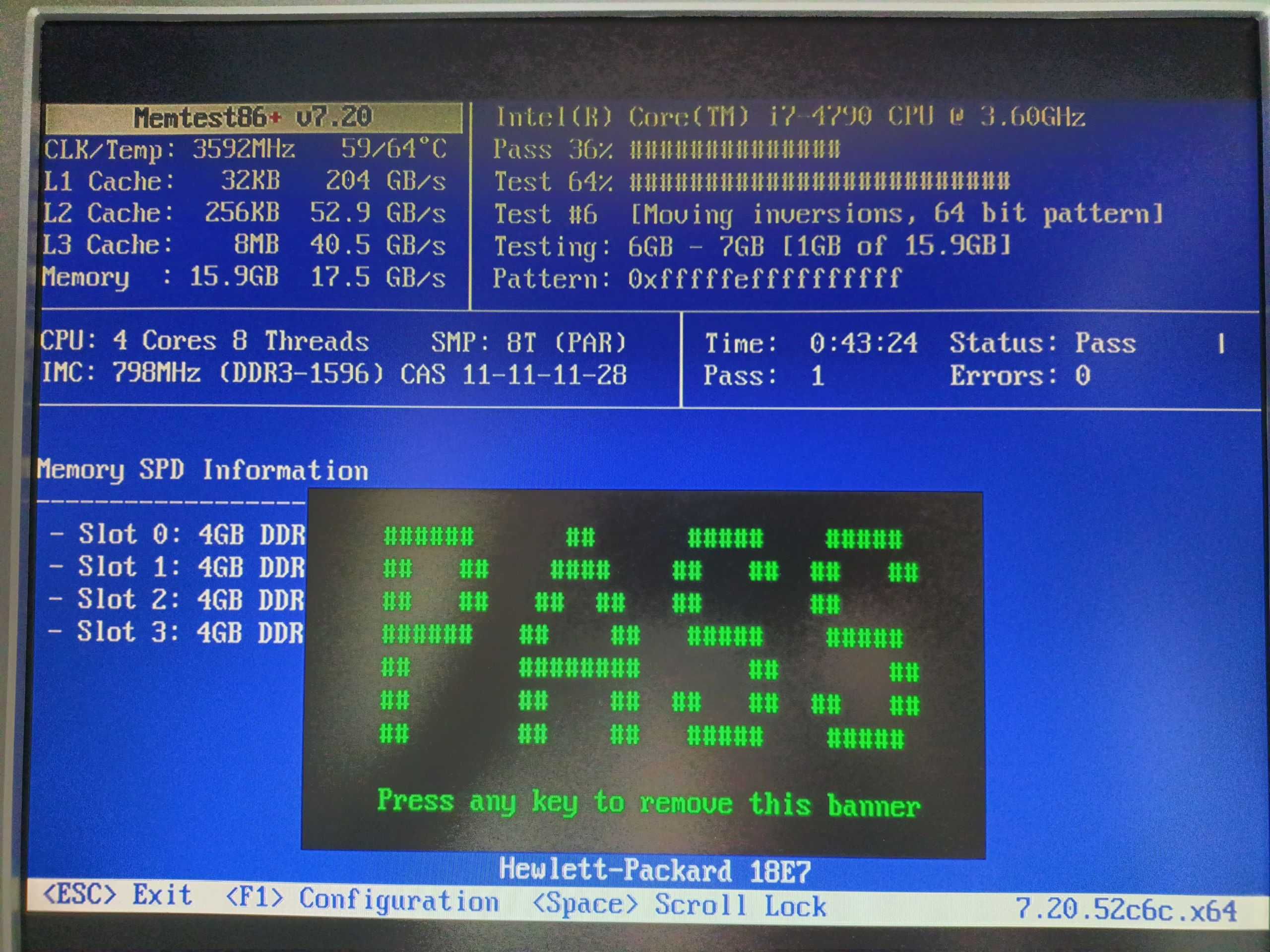Click Status: Pass indicator
Screen dimensions: 1270x952
1043,343
